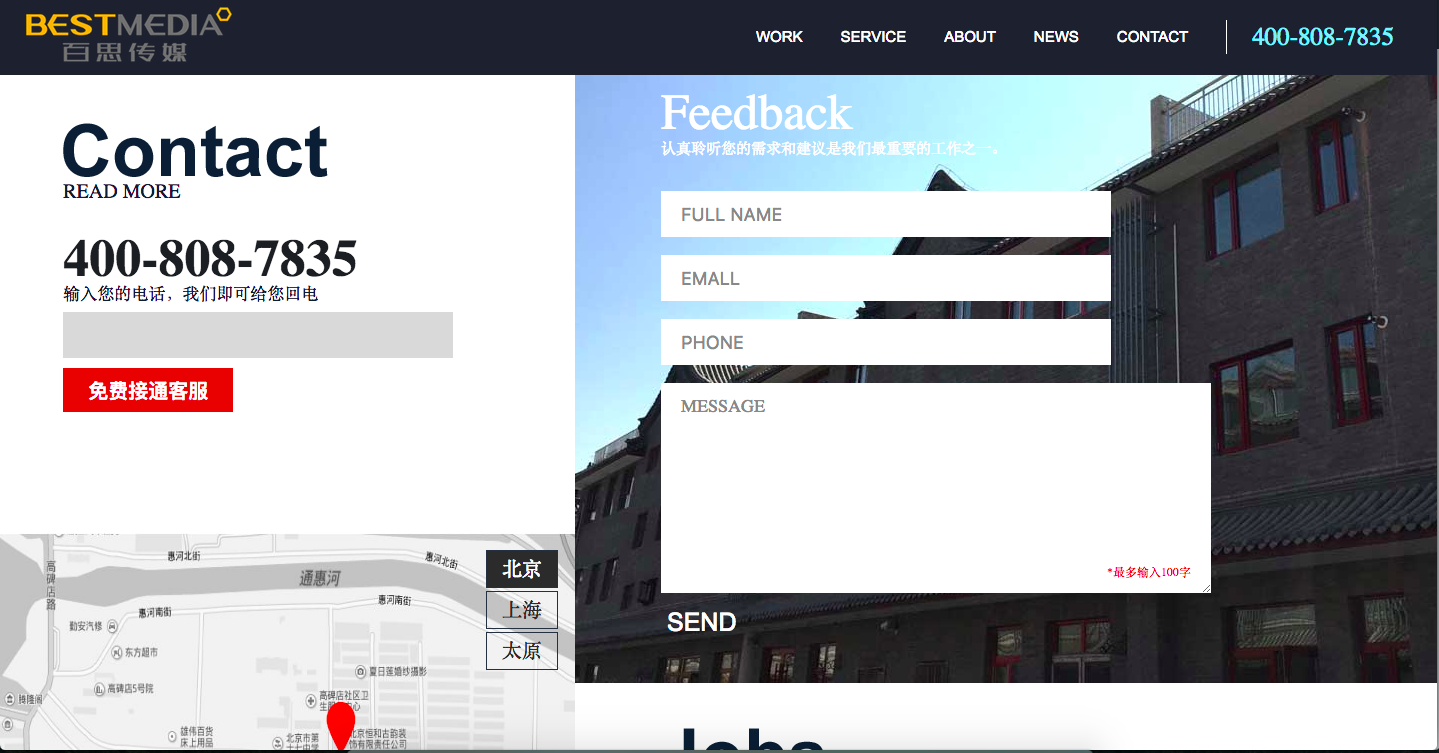
Task: Click the 雄伟百货 shop marker on map
Action: (173, 737)
